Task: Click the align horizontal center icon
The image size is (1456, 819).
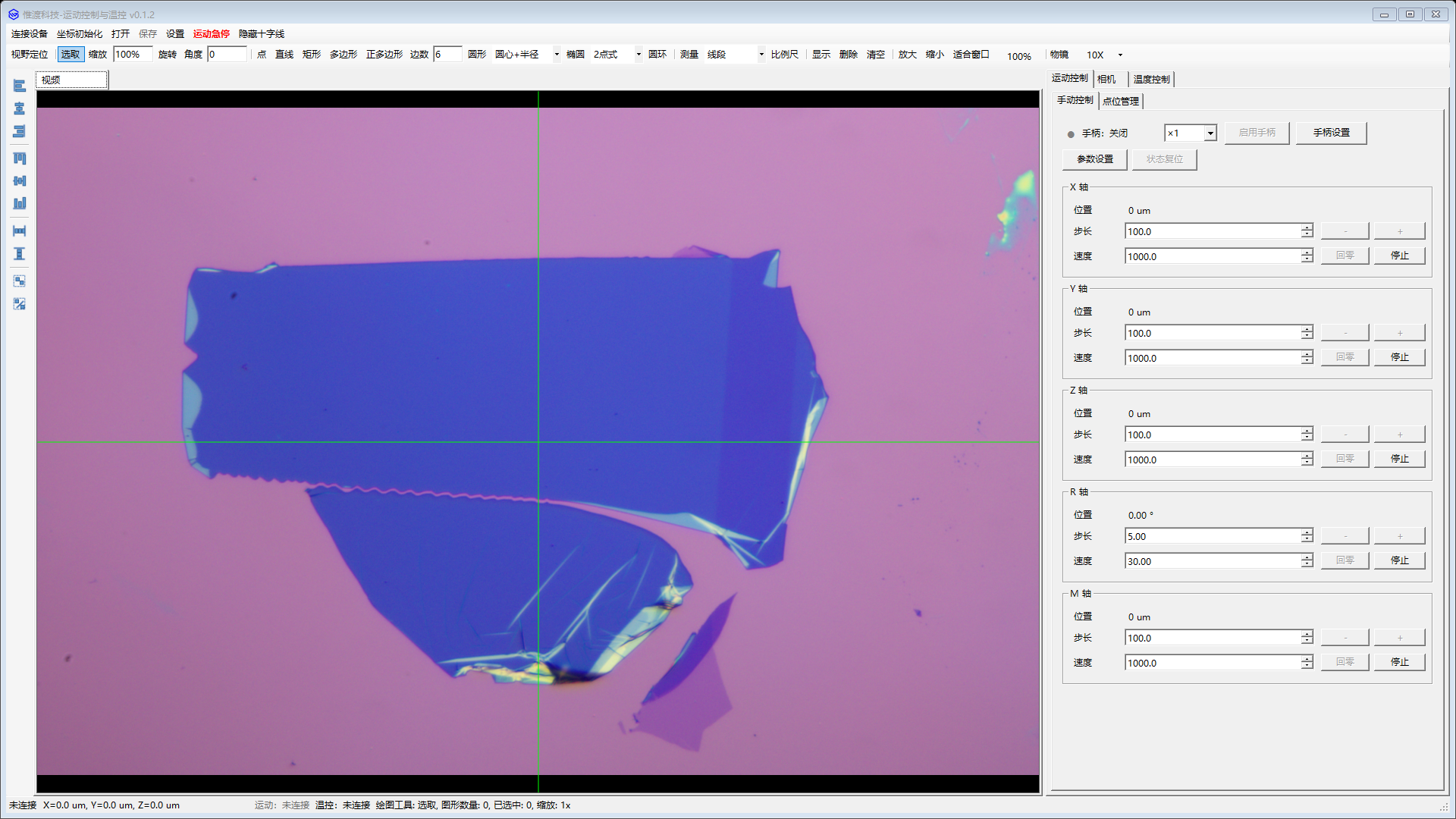Action: point(20,109)
